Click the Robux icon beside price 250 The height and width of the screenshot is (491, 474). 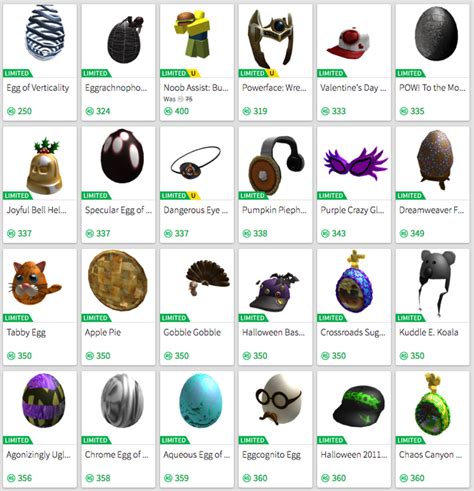click(x=11, y=111)
